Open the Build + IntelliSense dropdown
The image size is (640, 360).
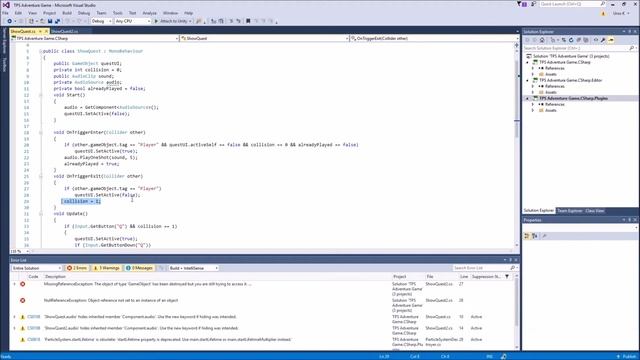[x=193, y=268]
